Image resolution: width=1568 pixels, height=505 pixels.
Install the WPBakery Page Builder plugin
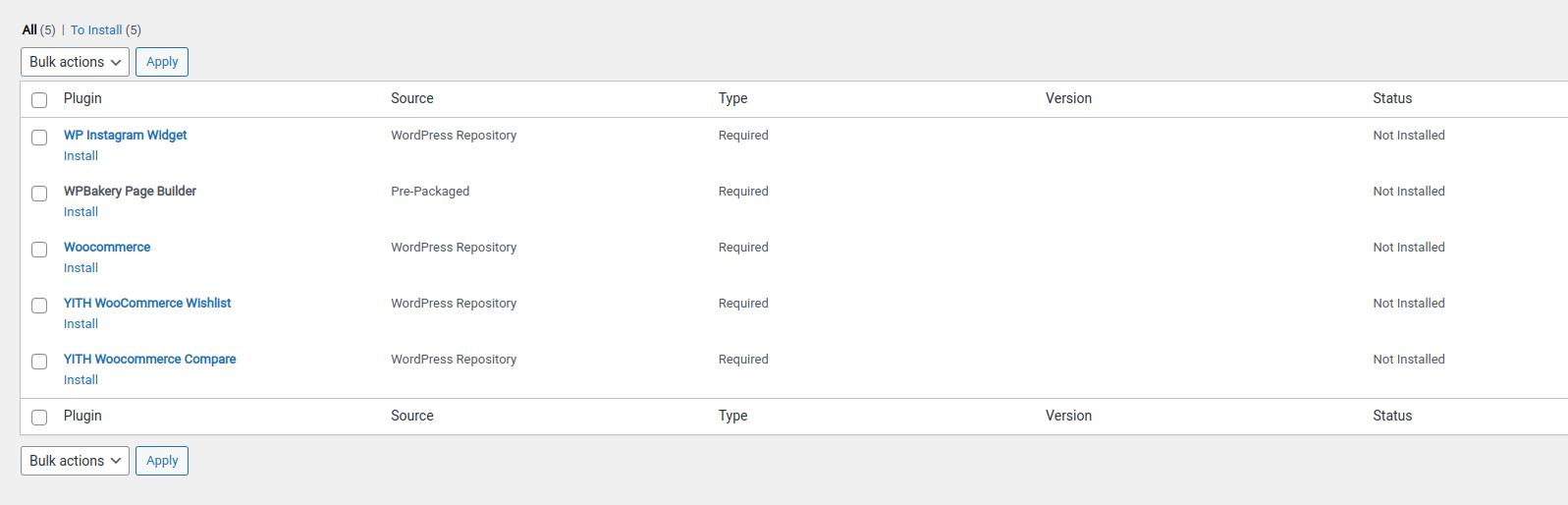81,212
